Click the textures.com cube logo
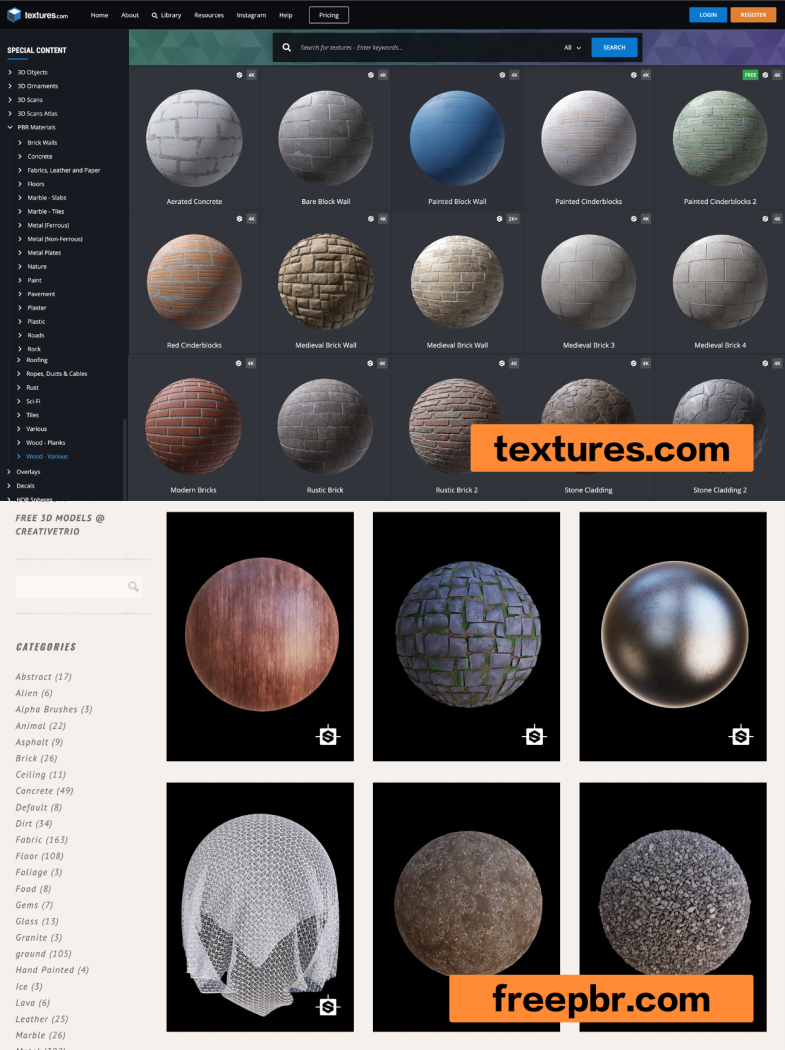This screenshot has width=785, height=1050. coord(15,15)
